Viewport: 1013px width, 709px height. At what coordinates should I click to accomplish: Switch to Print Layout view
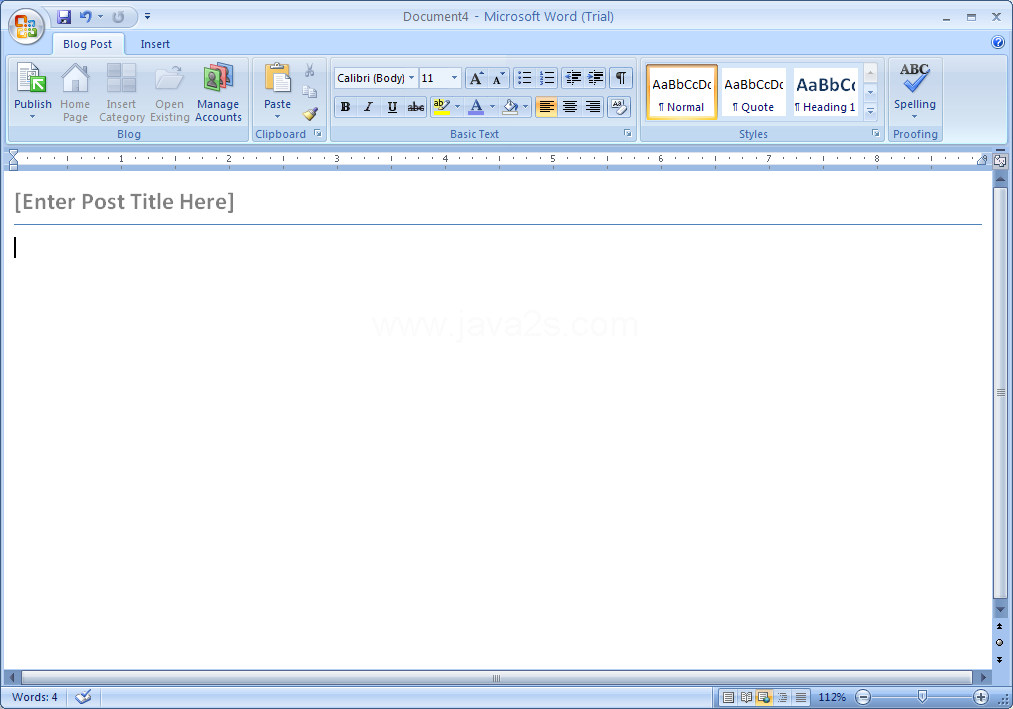click(x=728, y=697)
